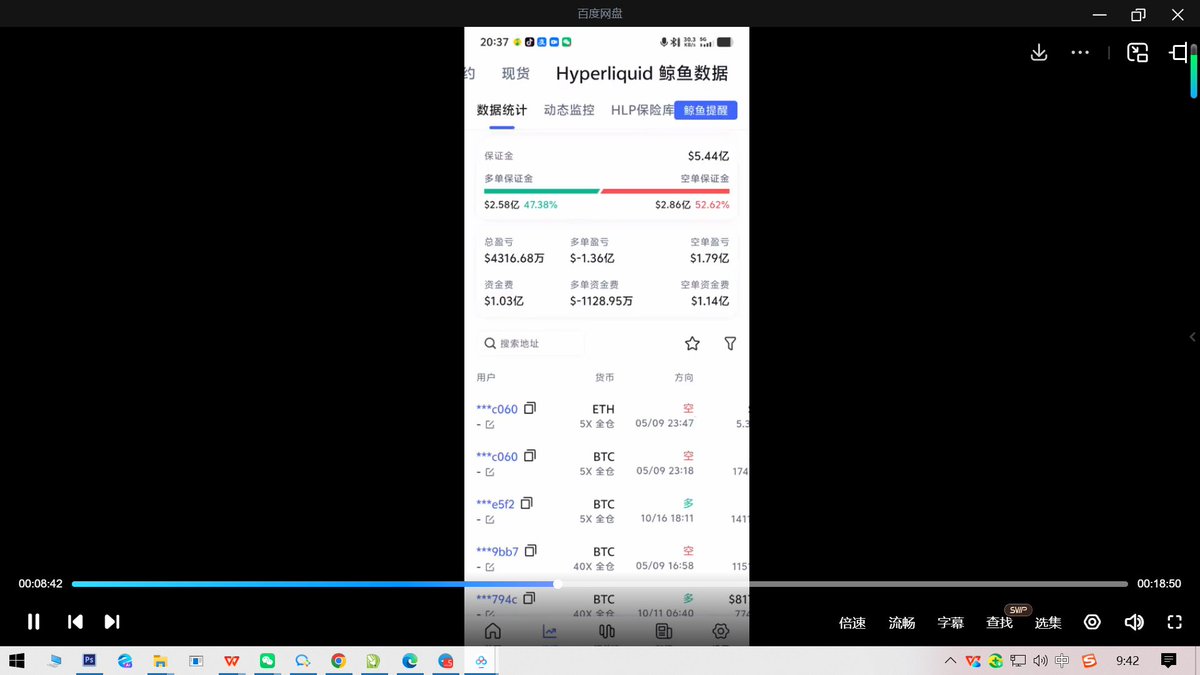Viewport: 1200px width, 675px height.
Task: Open settings gear in bottom navigation bar
Action: tap(720, 630)
